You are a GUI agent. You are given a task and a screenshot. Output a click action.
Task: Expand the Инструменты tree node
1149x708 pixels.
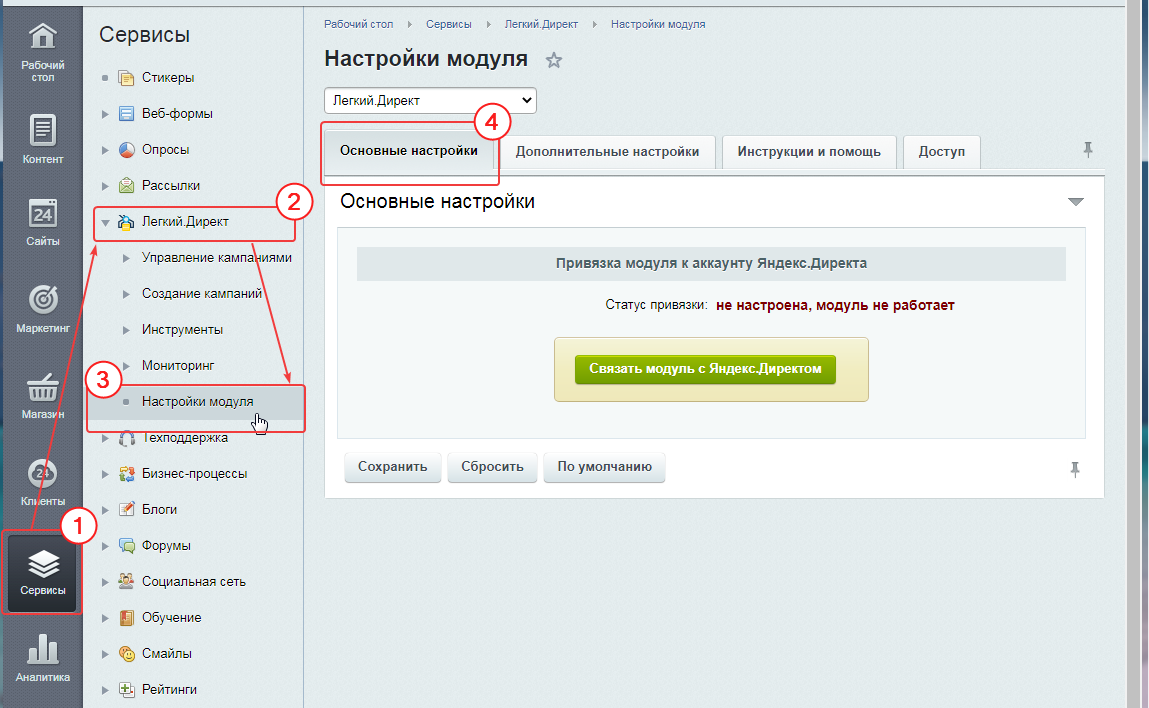(126, 330)
